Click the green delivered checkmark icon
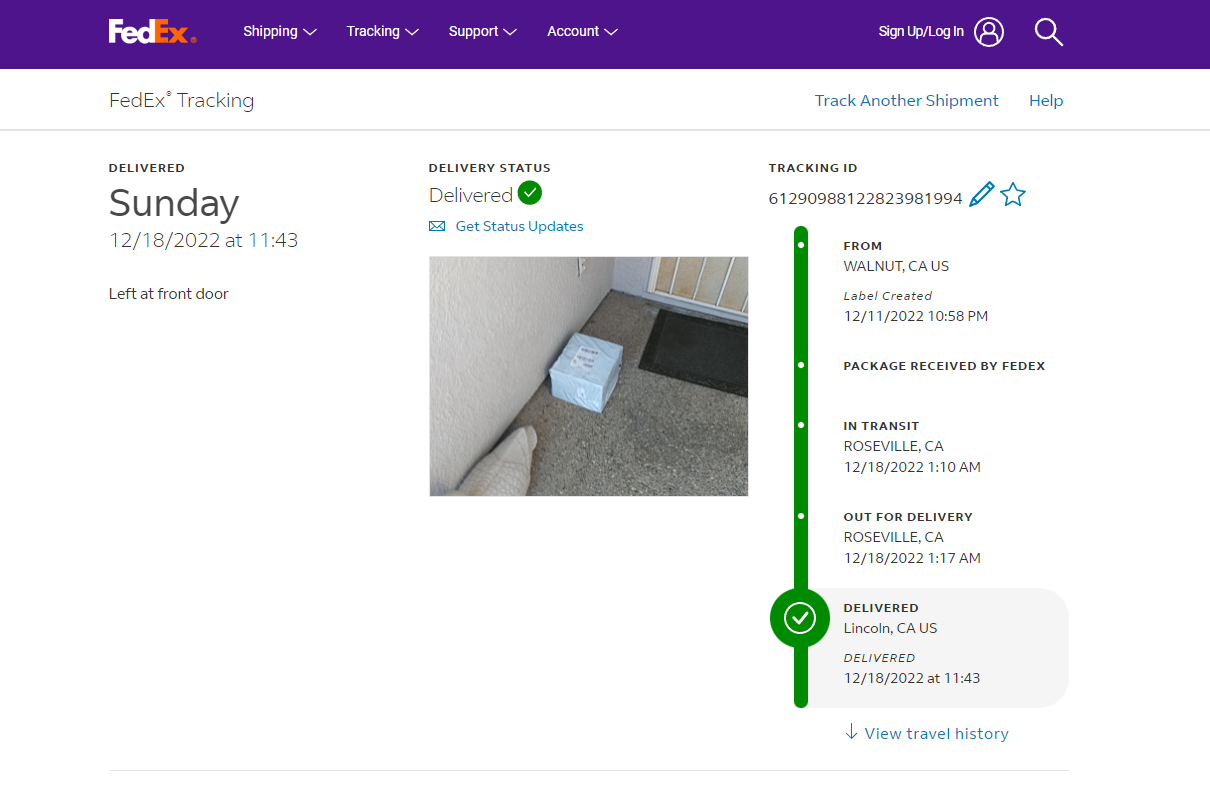Image resolution: width=1210 pixels, height=789 pixels. [x=530, y=193]
